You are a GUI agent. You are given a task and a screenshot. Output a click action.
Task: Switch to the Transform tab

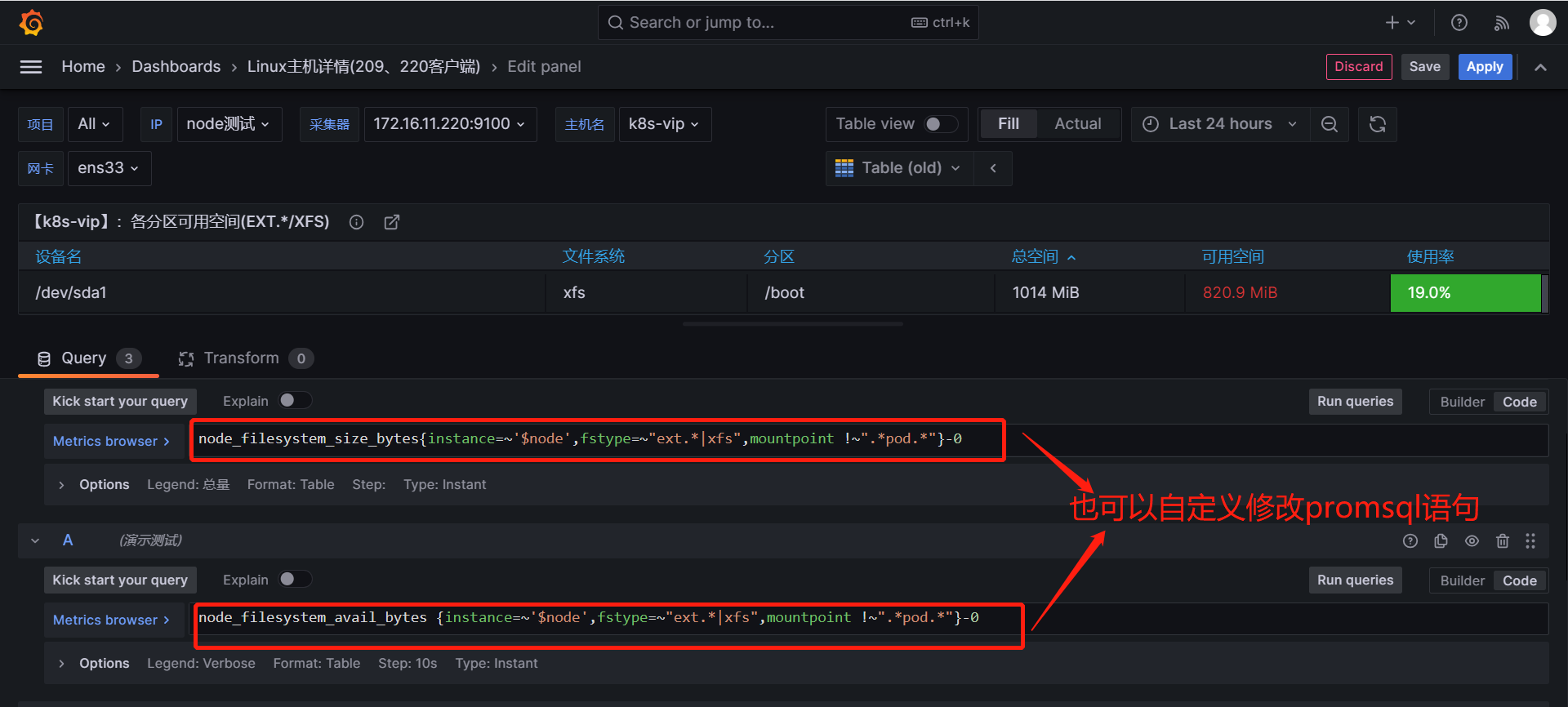click(x=241, y=358)
